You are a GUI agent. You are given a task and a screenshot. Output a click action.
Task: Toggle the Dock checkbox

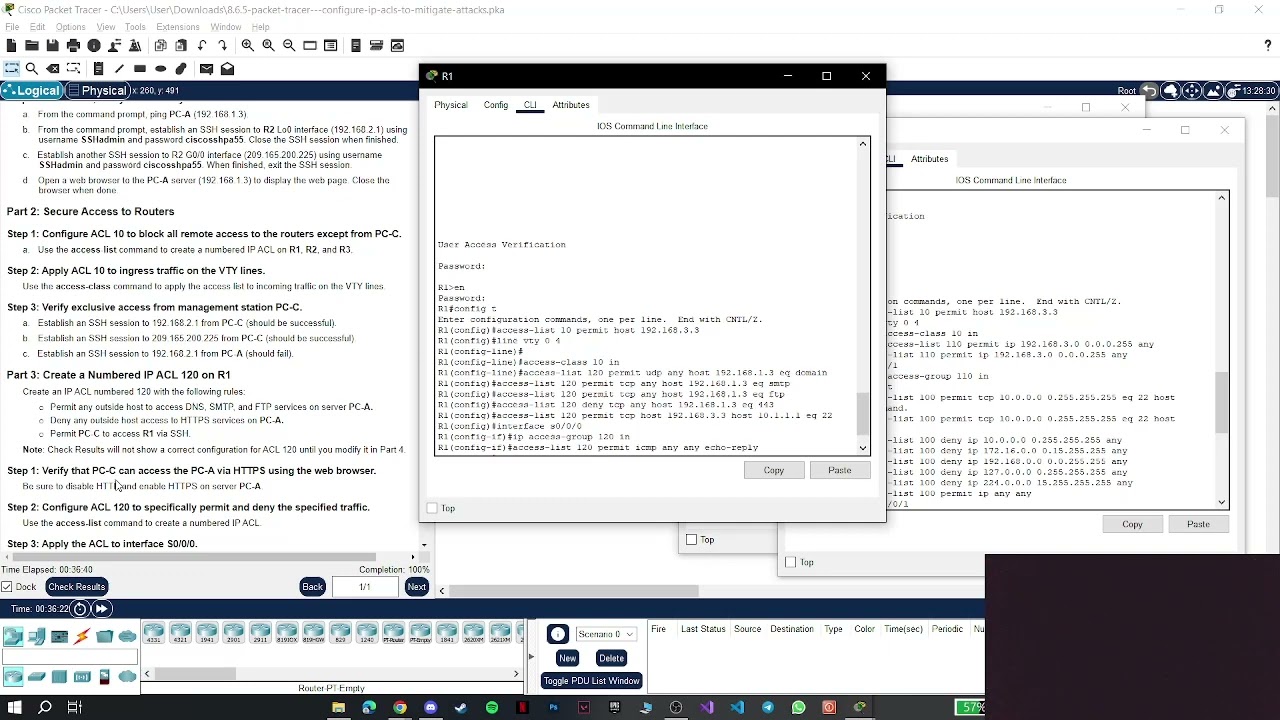pos(7,587)
